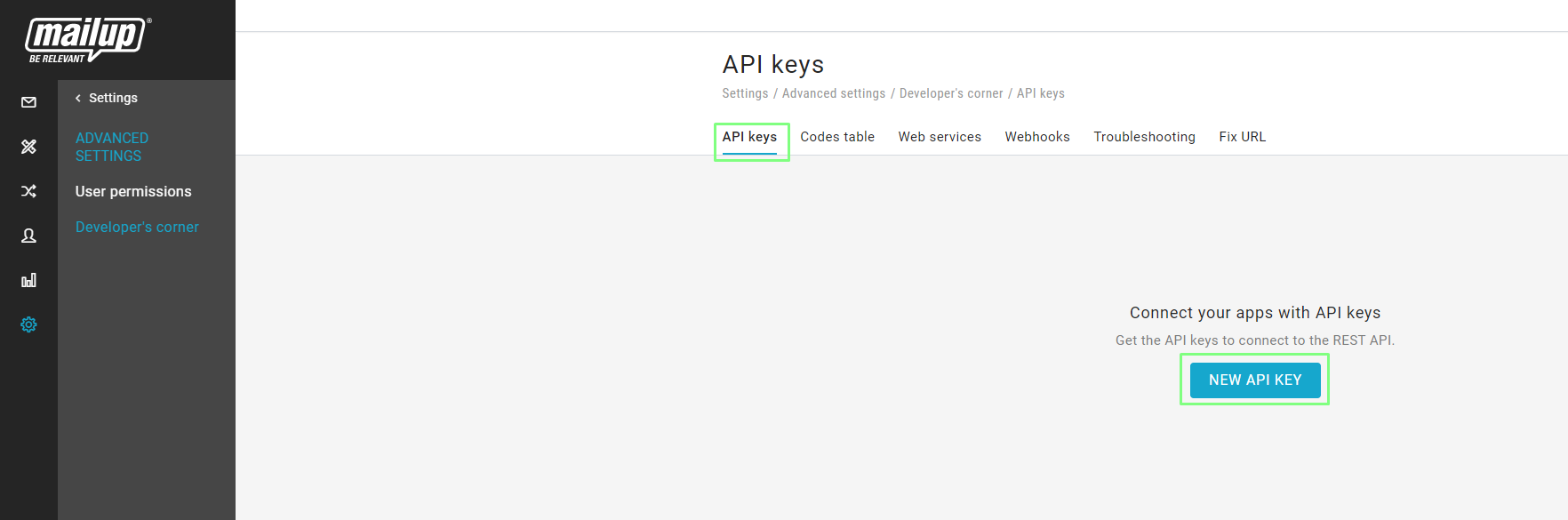The width and height of the screenshot is (1568, 520).
Task: Click the Settings gear icon in sidebar
Action: click(28, 324)
